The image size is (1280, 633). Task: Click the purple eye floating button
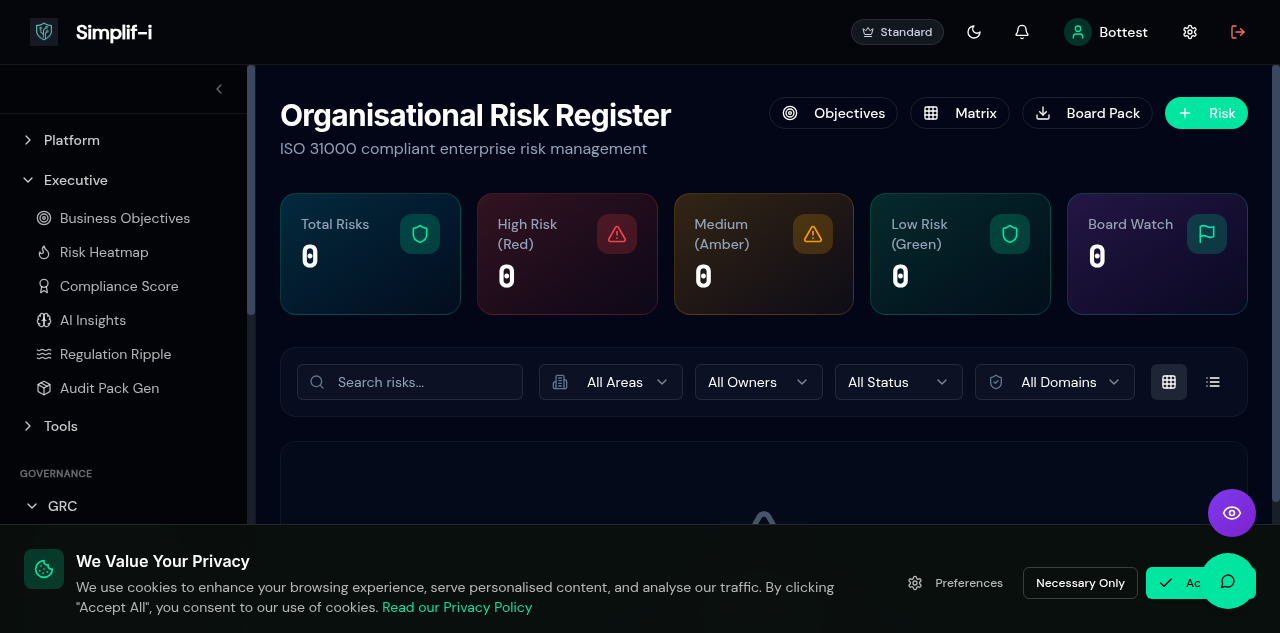pyautogui.click(x=1232, y=513)
